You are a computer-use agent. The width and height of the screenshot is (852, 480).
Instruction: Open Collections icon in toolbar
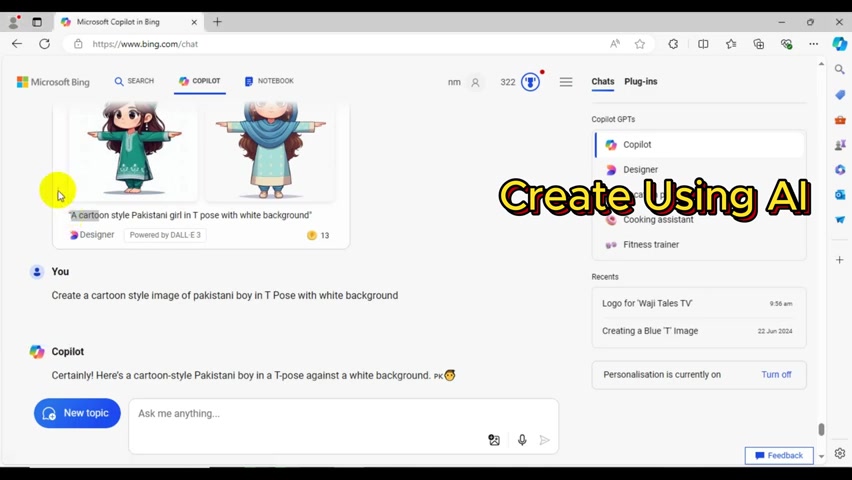pos(759,44)
